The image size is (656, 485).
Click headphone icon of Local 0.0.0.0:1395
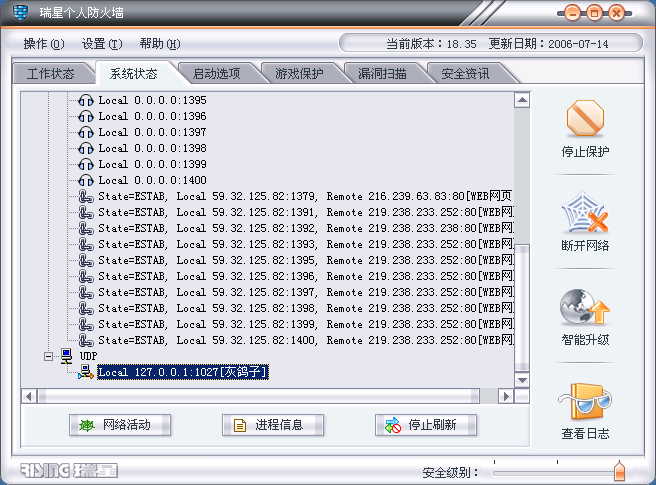coord(86,100)
